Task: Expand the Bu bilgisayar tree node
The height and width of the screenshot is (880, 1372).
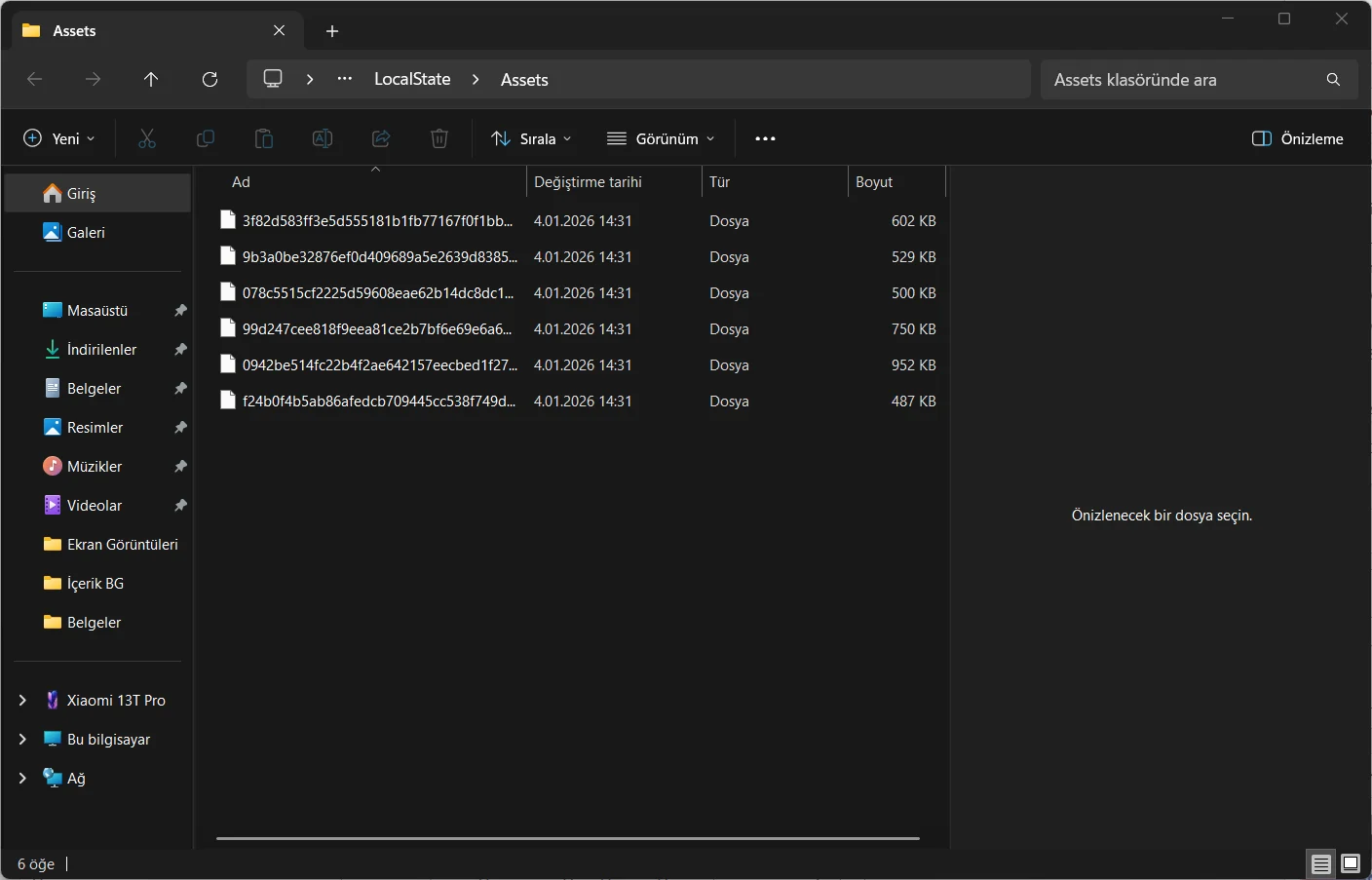Action: pos(22,739)
